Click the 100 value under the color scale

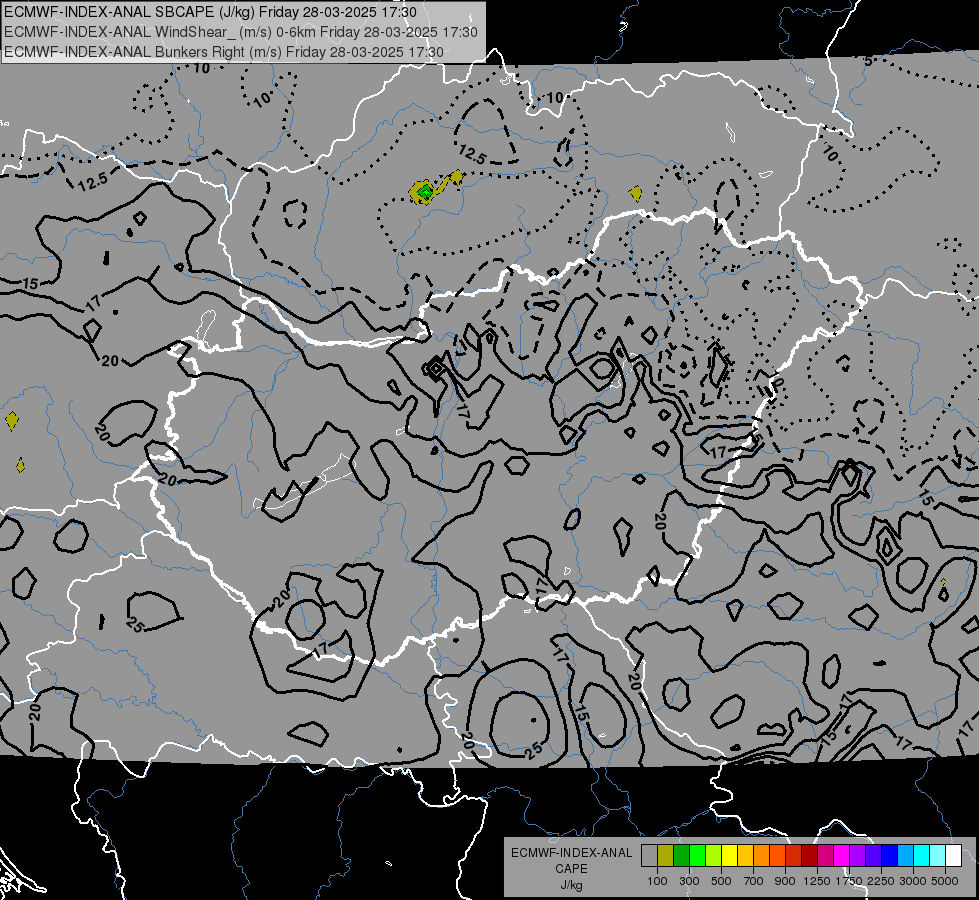pyautogui.click(x=657, y=881)
